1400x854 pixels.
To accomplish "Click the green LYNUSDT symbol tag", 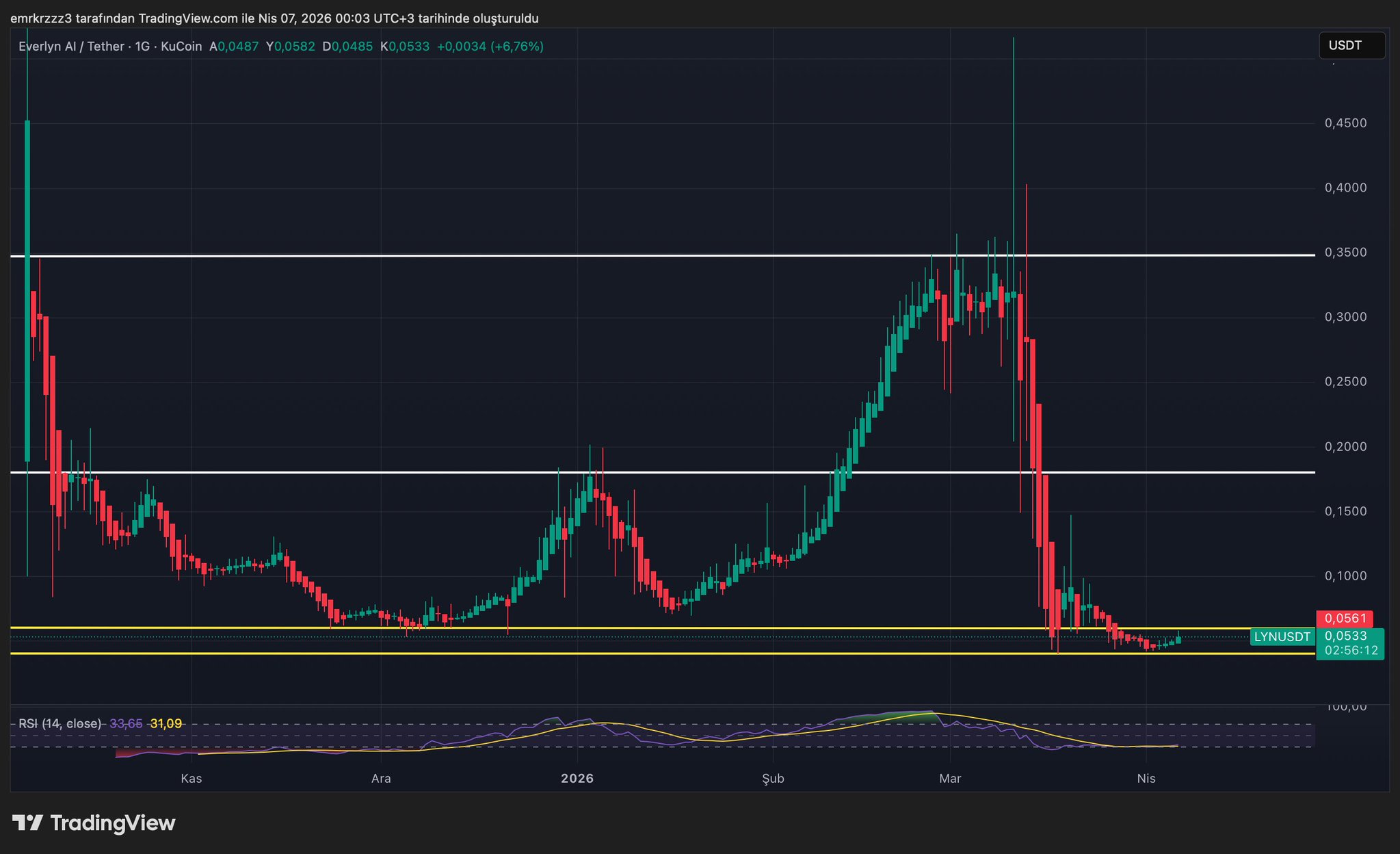I will 1282,637.
